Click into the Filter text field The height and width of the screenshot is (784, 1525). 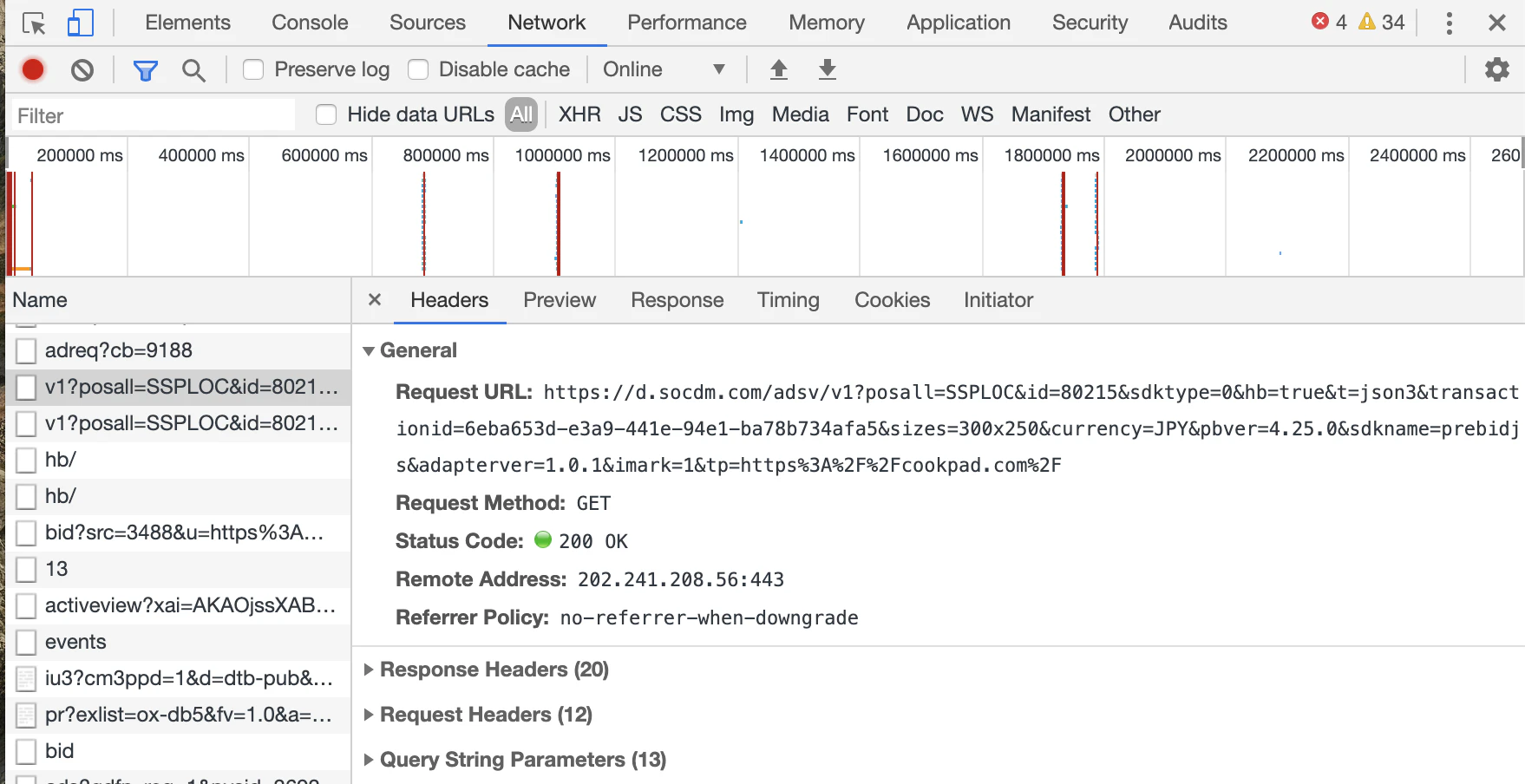(153, 115)
